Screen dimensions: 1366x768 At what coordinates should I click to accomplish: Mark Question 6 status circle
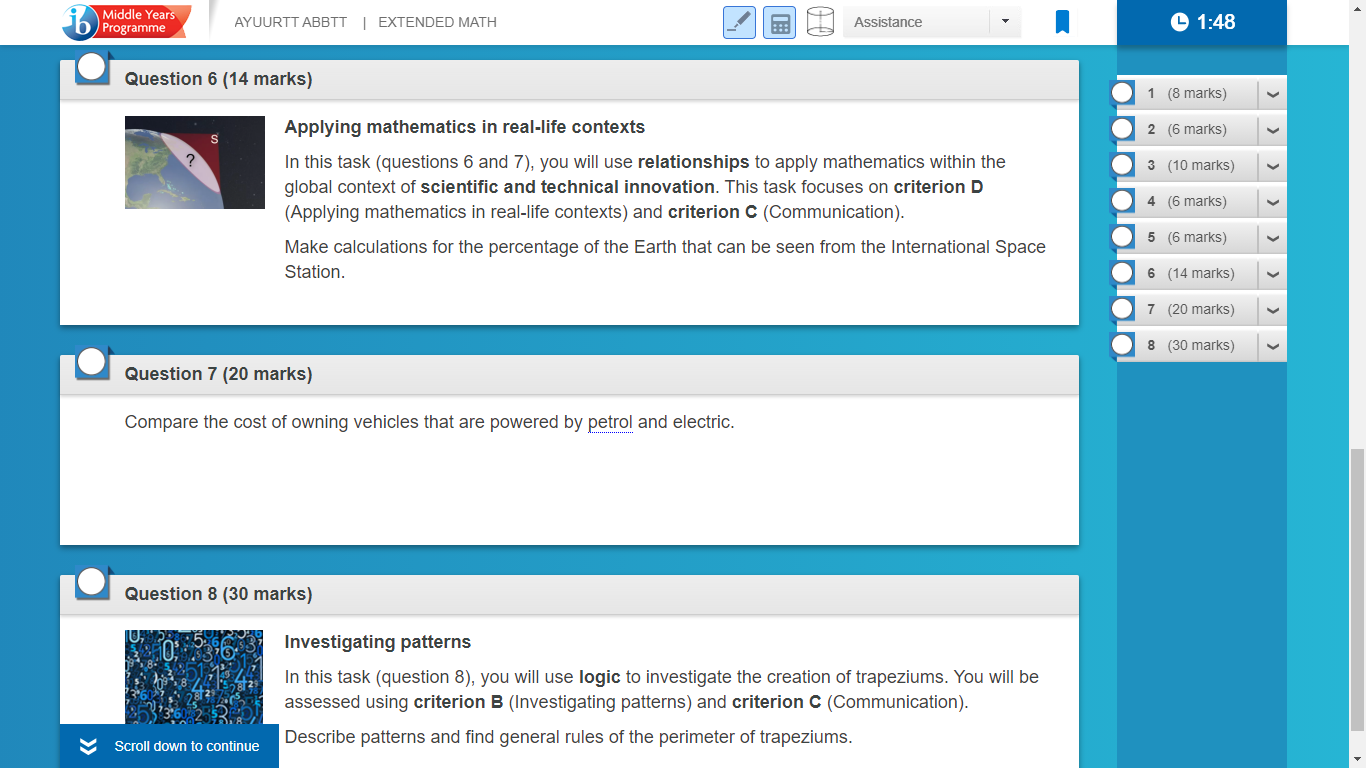[92, 67]
